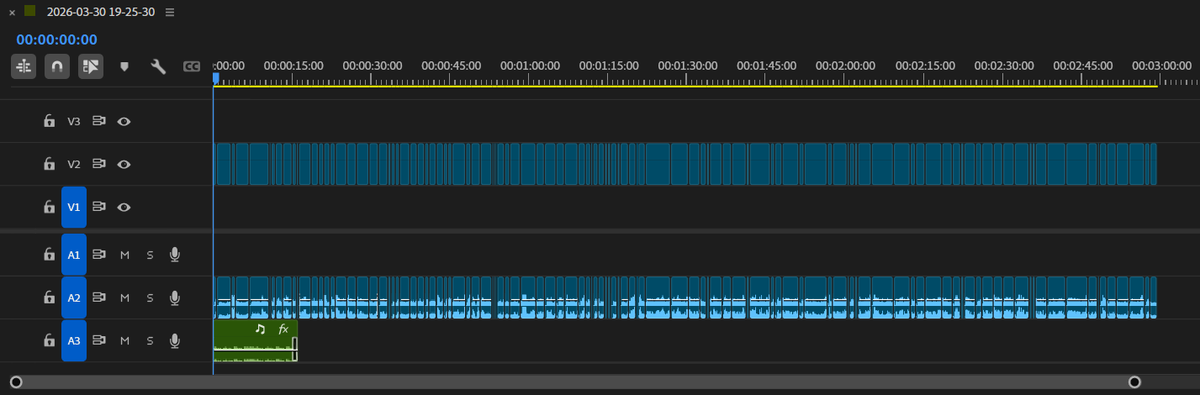Toggle track lock on A1
Viewport: 1200px width, 395px height.
coord(48,254)
